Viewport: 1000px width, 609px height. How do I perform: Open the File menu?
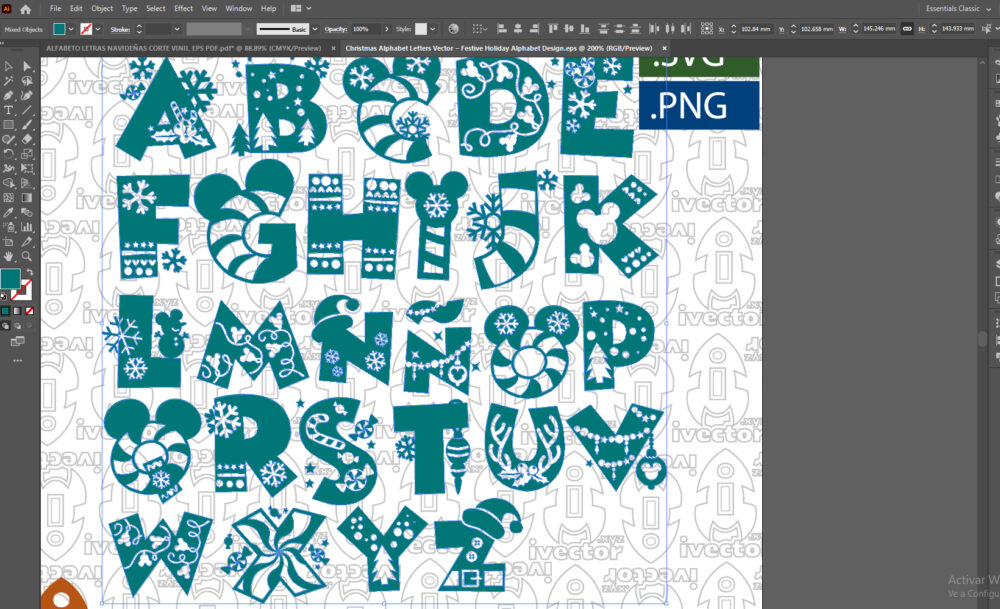click(55, 8)
